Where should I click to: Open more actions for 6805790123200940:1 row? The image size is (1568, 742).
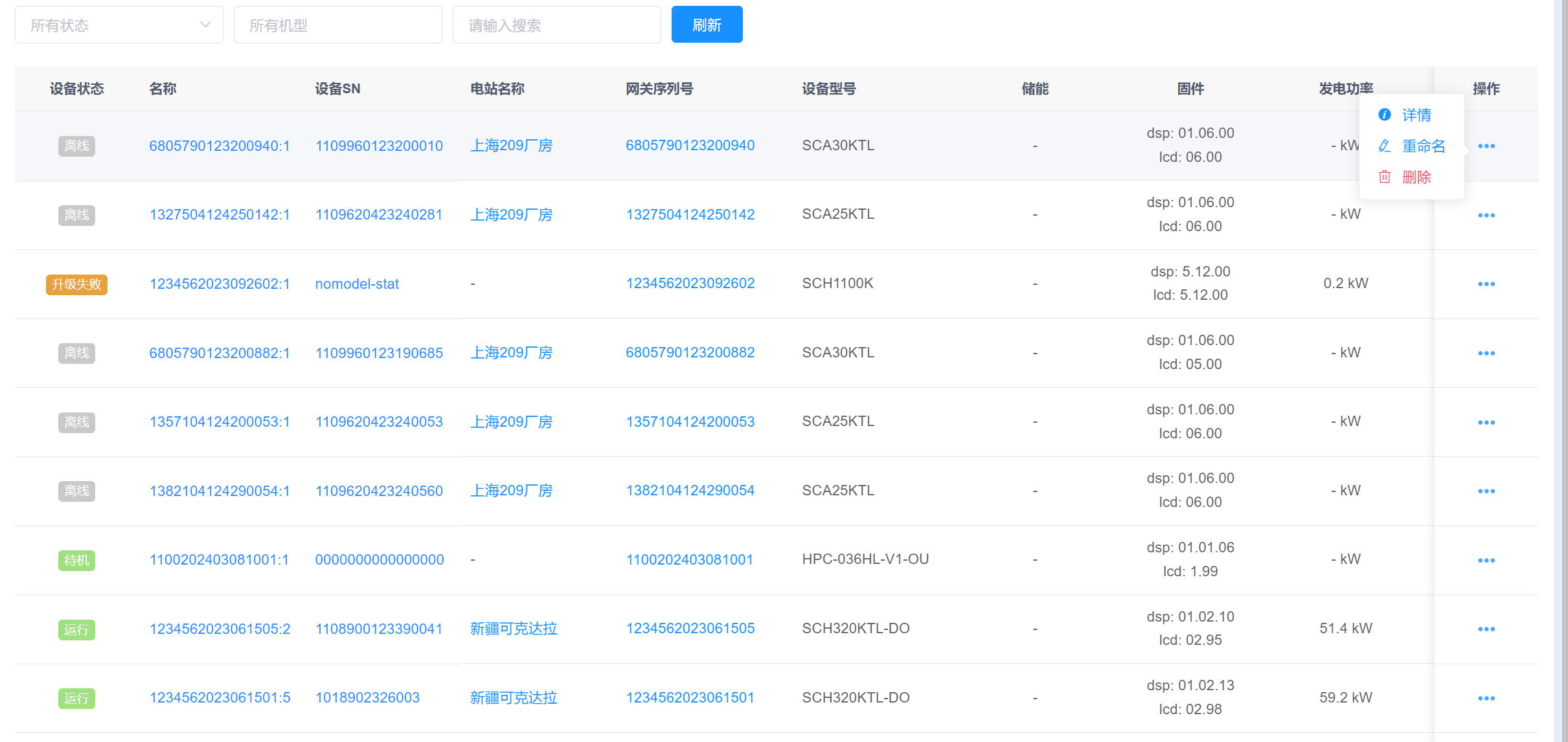click(1486, 146)
